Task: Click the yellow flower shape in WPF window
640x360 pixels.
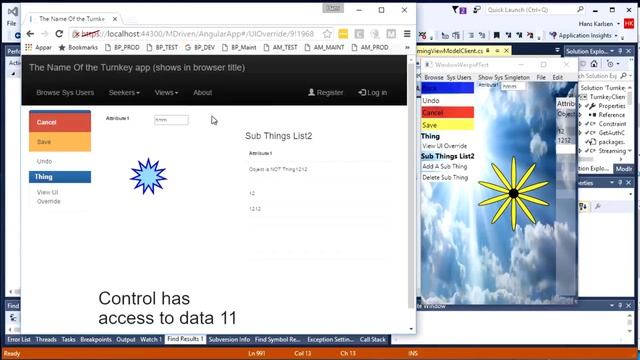Action: 513,193
